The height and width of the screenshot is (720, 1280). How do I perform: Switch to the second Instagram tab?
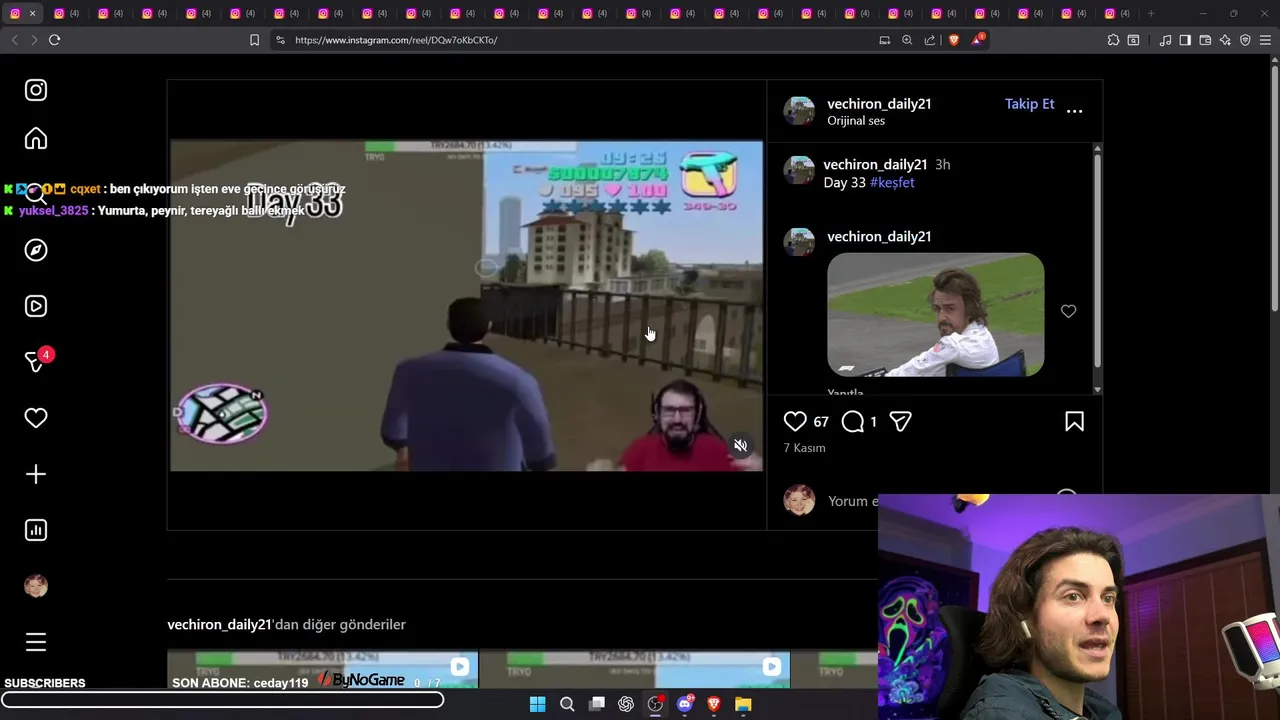pos(67,13)
